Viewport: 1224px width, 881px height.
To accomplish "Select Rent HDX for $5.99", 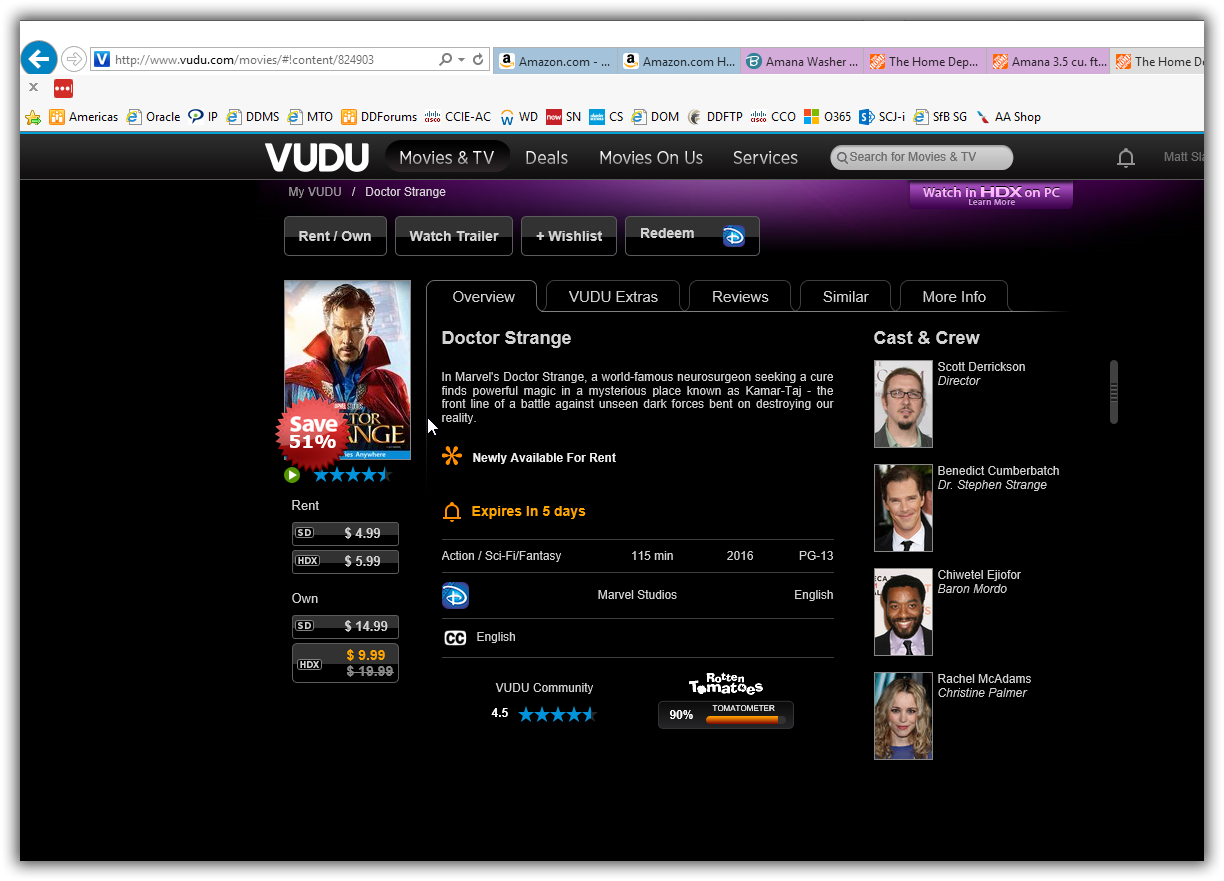I will [x=345, y=561].
